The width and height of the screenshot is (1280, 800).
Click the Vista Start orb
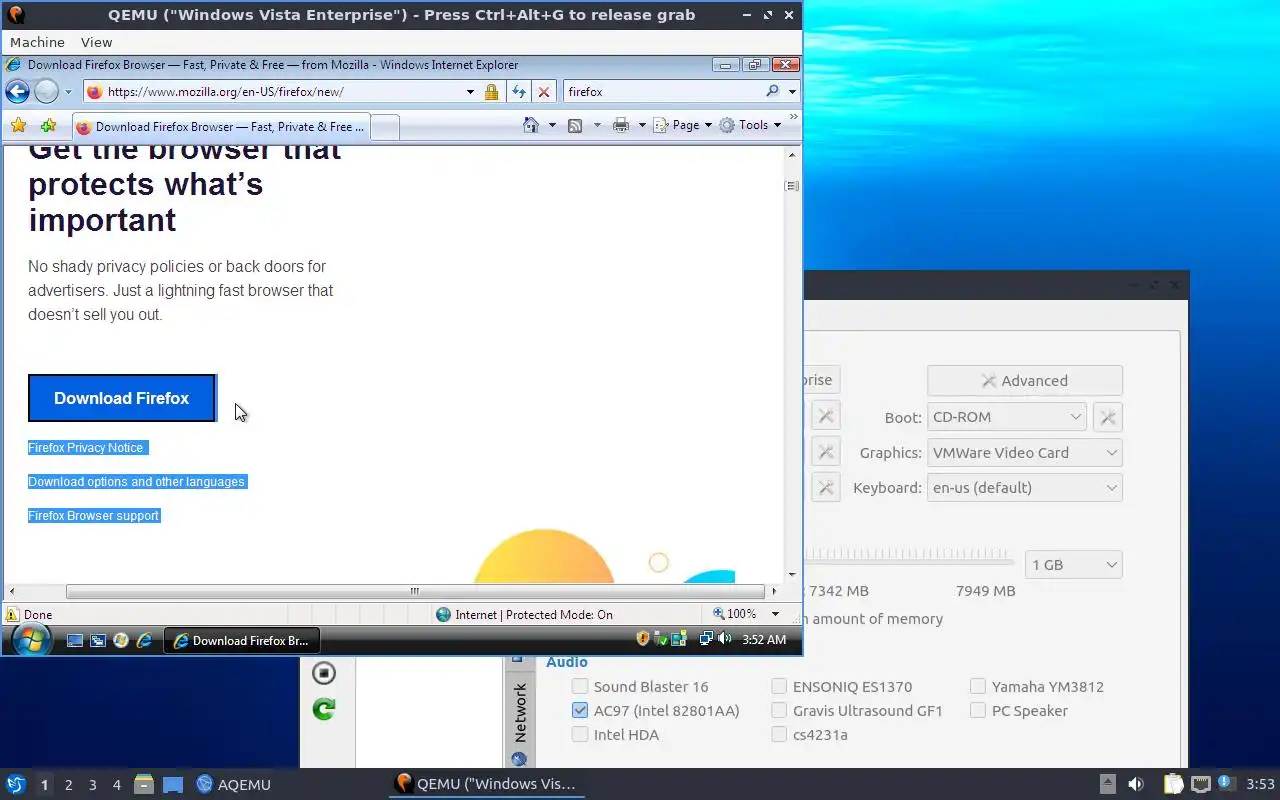pos(31,640)
